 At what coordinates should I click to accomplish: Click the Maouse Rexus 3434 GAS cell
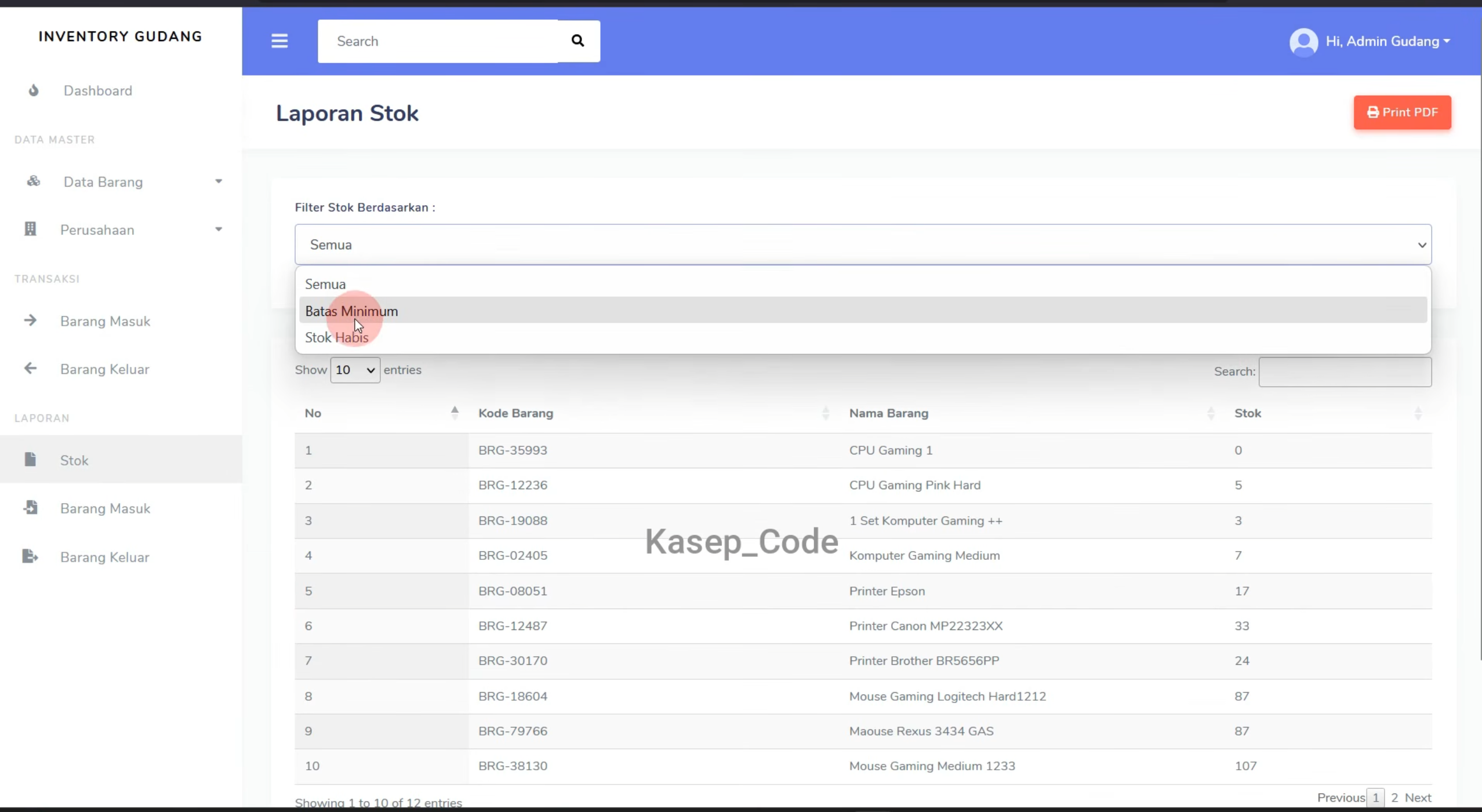(1032, 731)
